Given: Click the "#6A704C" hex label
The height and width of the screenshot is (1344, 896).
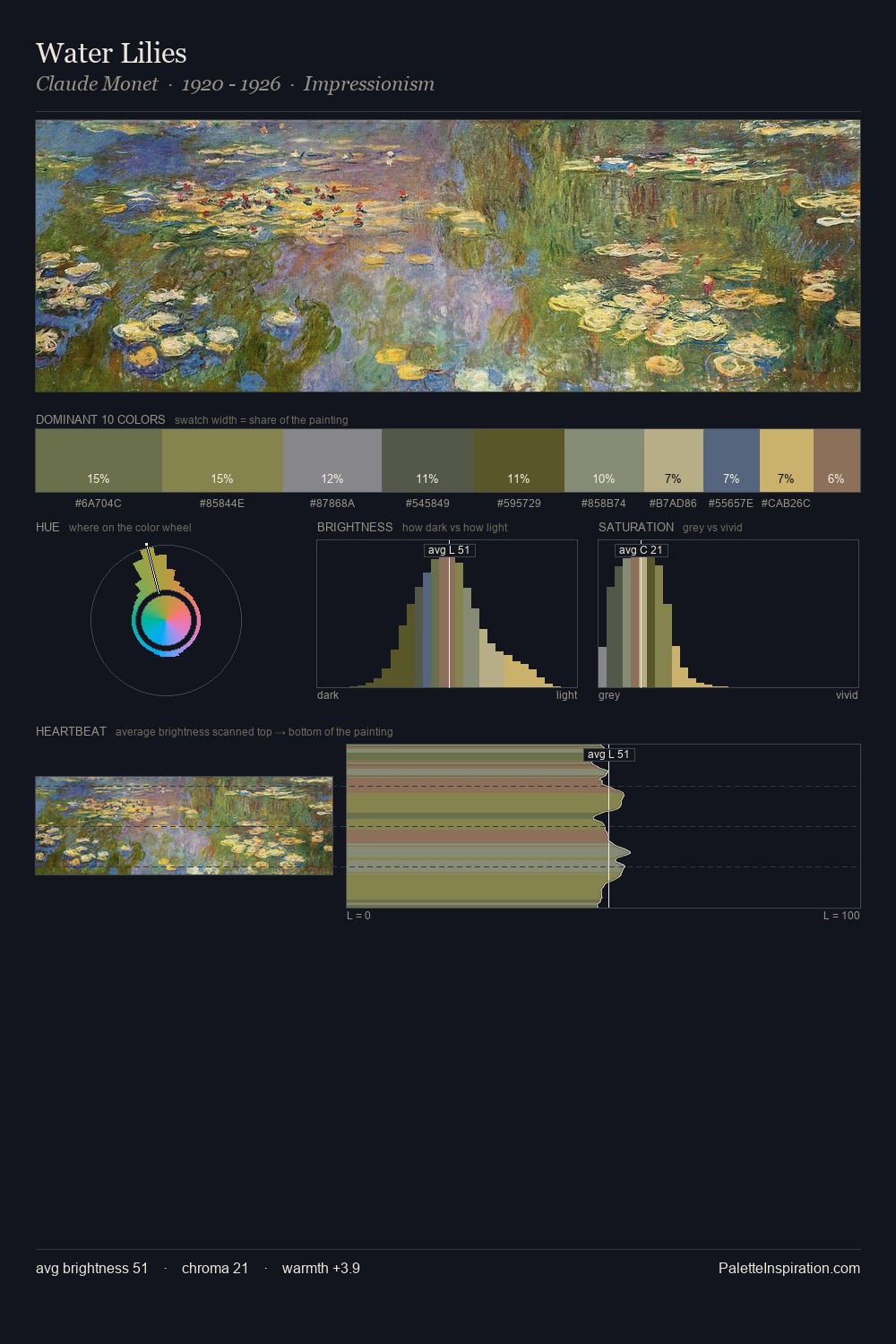Looking at the screenshot, I should point(99,504).
